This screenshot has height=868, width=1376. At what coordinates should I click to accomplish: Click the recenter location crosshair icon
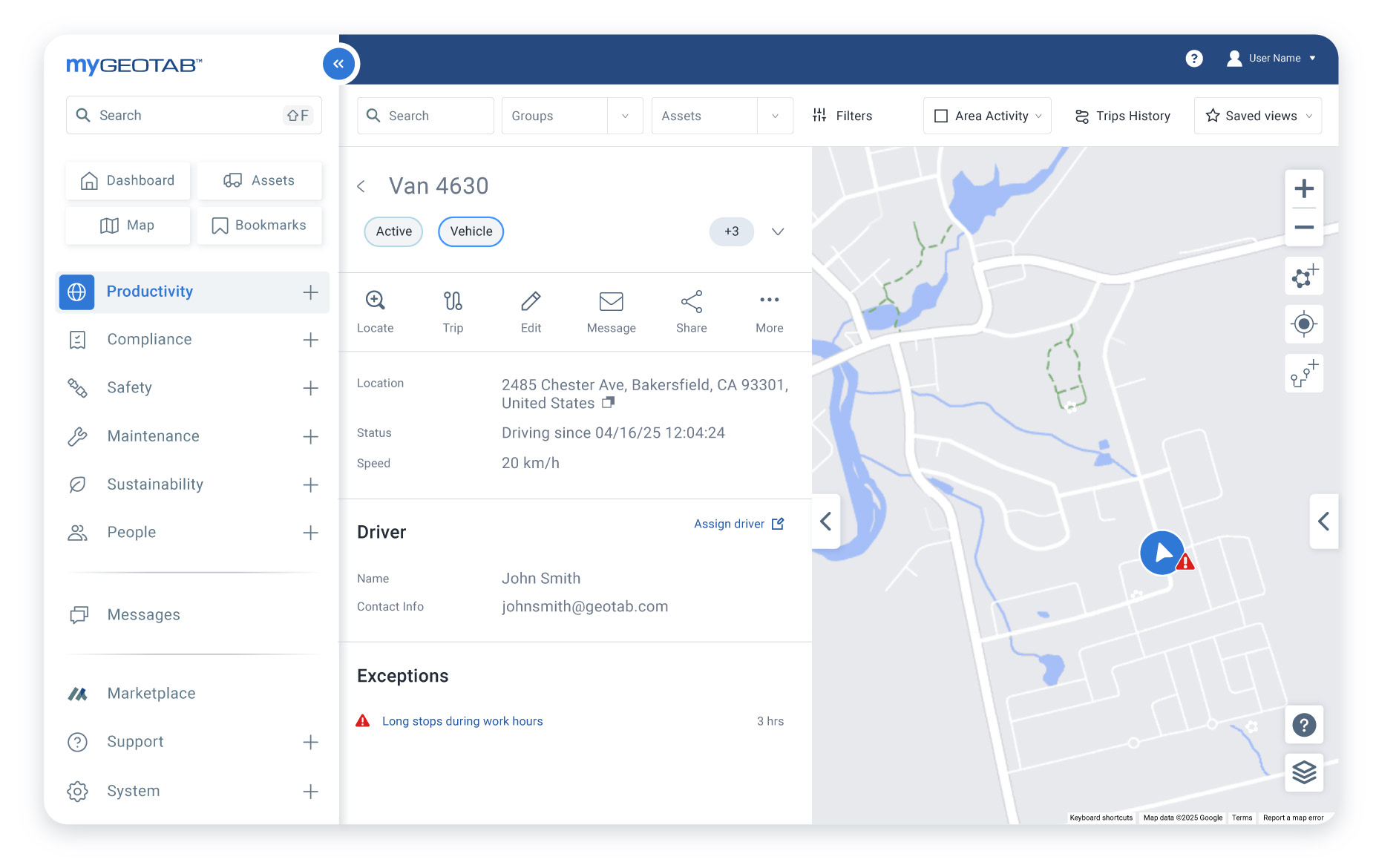pyautogui.click(x=1303, y=324)
